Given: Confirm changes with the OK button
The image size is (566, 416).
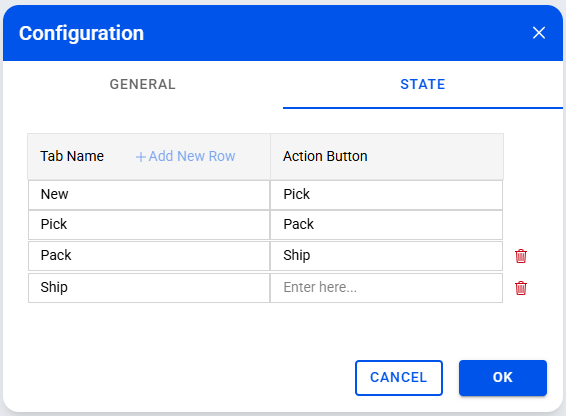Looking at the screenshot, I should click(x=503, y=377).
